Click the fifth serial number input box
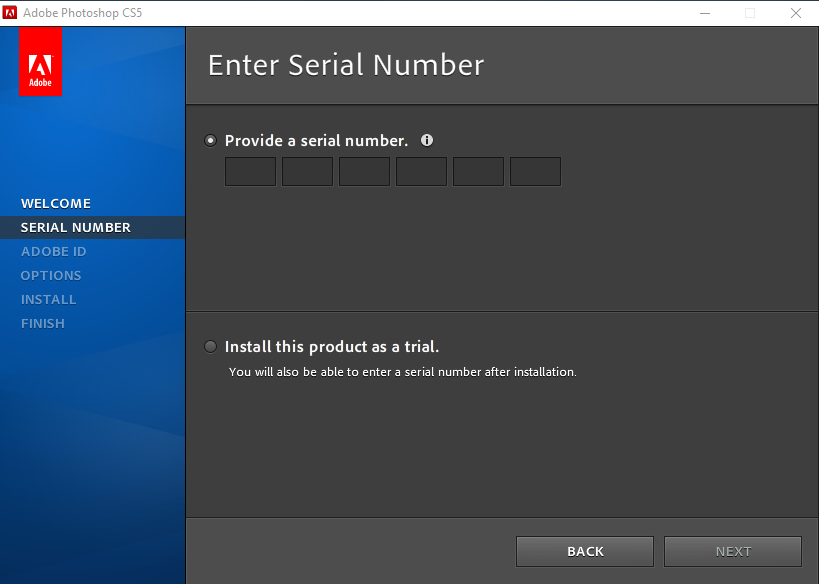819x584 pixels. [x=478, y=171]
